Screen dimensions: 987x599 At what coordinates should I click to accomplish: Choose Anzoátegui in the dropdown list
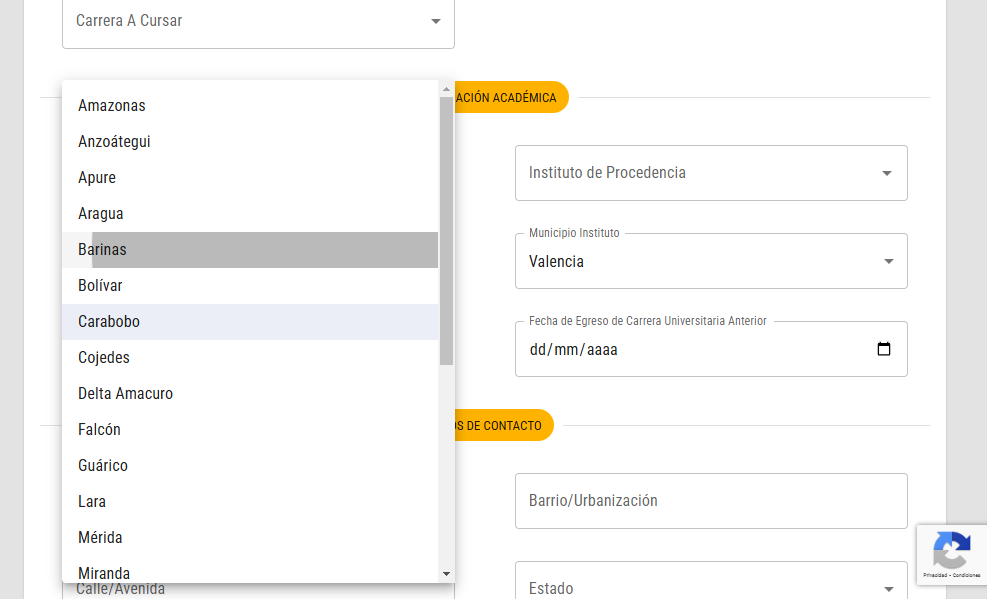coord(250,142)
